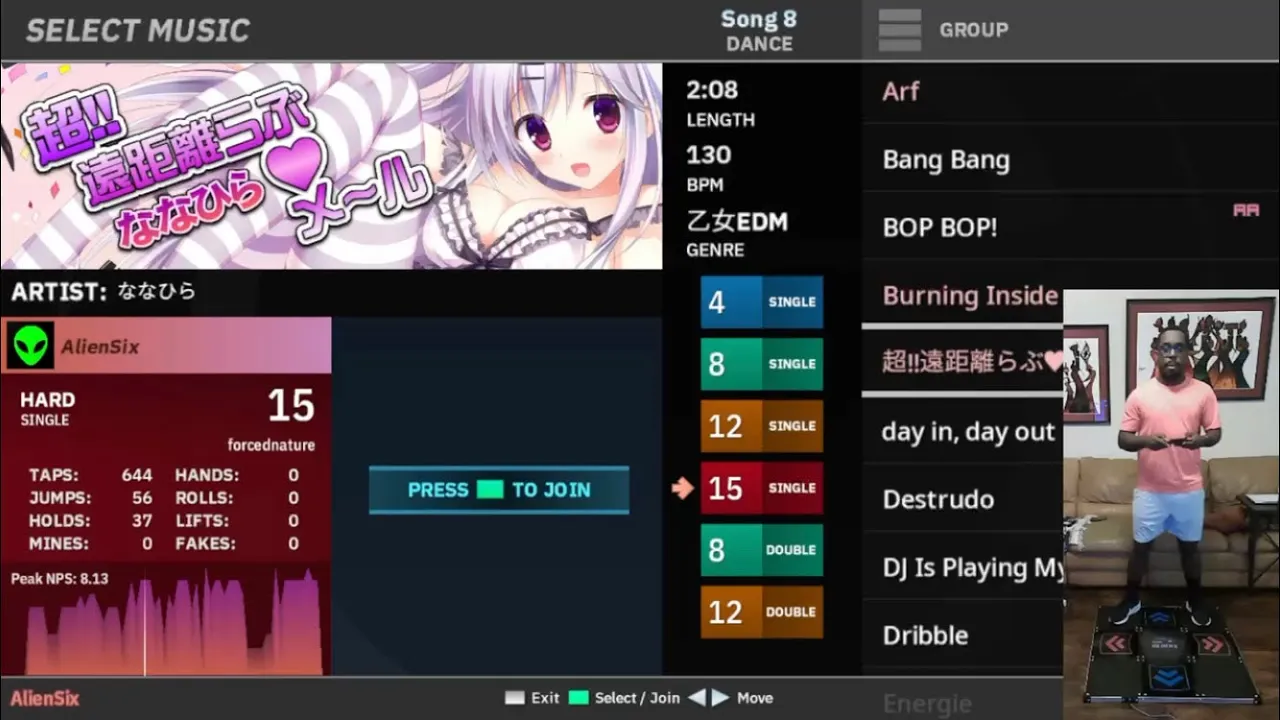
Task: Select the difficulty 12 SINGLE chart
Action: pyautogui.click(x=761, y=426)
